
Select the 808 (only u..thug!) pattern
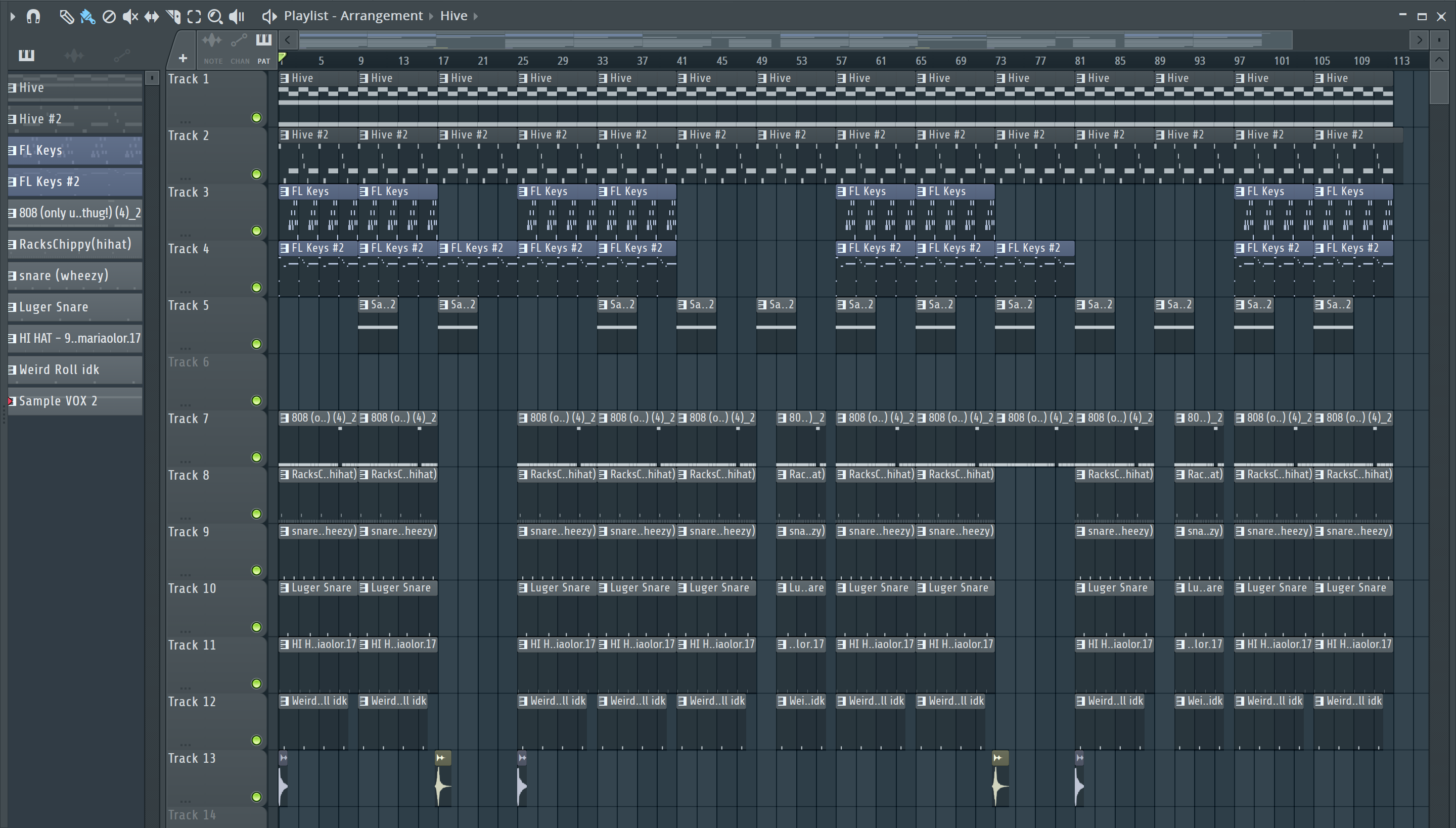pyautogui.click(x=75, y=213)
